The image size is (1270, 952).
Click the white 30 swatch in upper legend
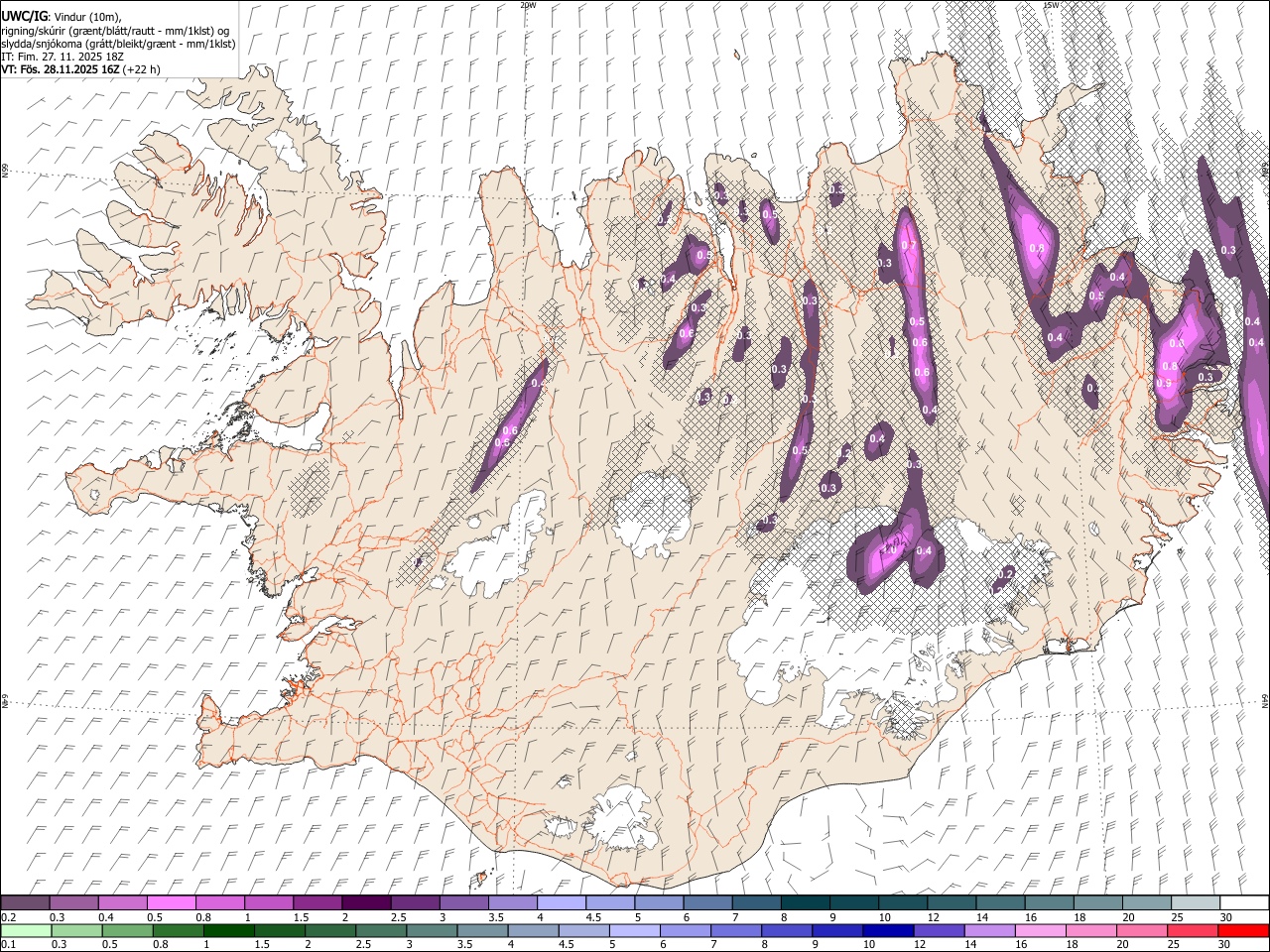[x=1244, y=903]
